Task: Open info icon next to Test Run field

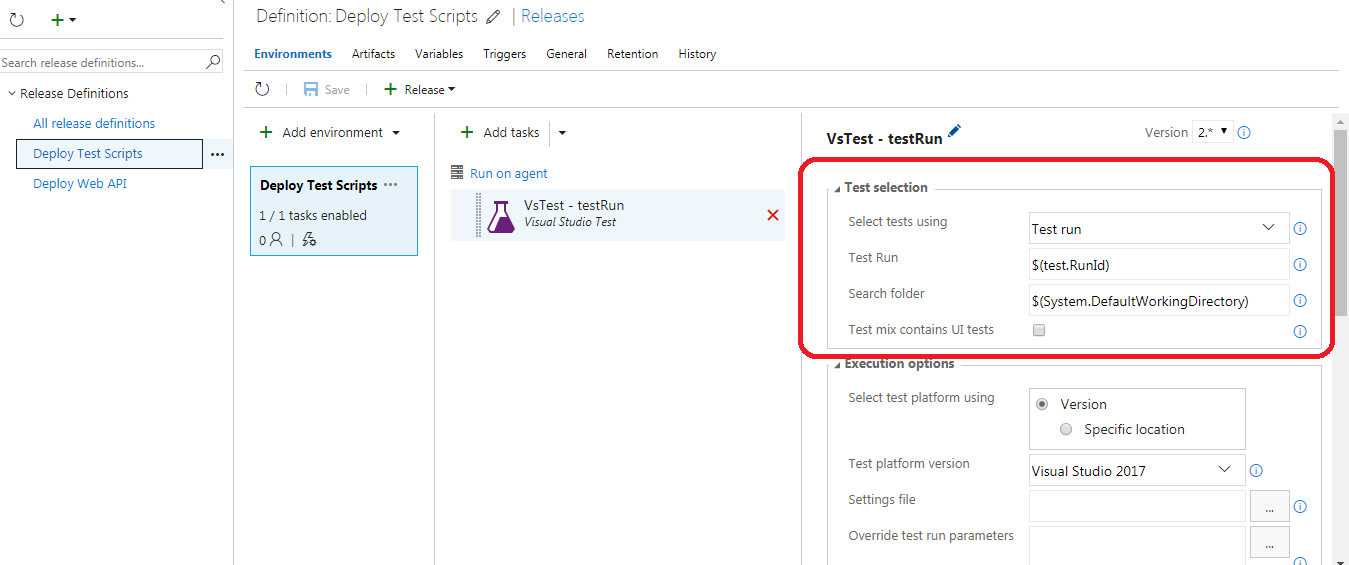Action: click(x=1300, y=265)
